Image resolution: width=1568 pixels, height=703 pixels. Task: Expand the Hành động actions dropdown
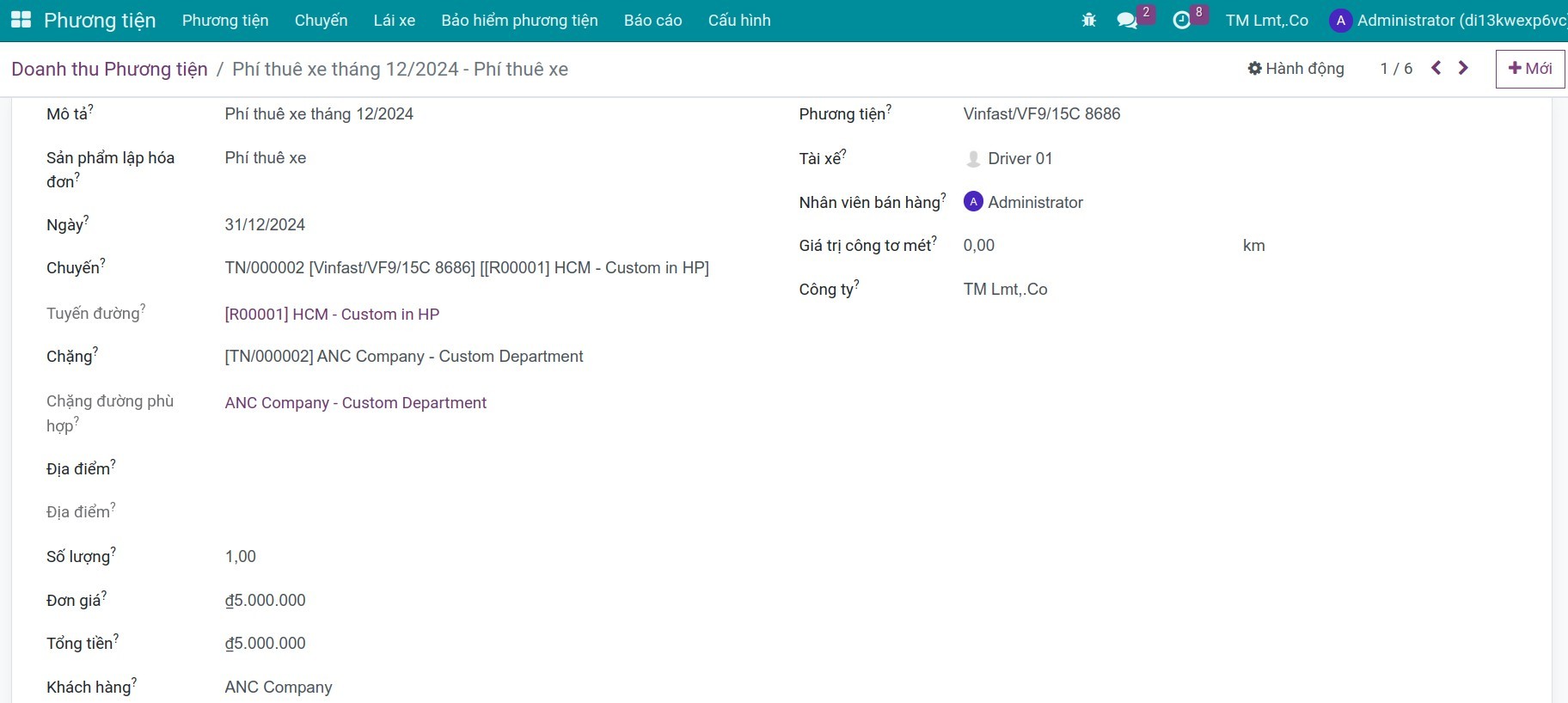click(x=1296, y=68)
